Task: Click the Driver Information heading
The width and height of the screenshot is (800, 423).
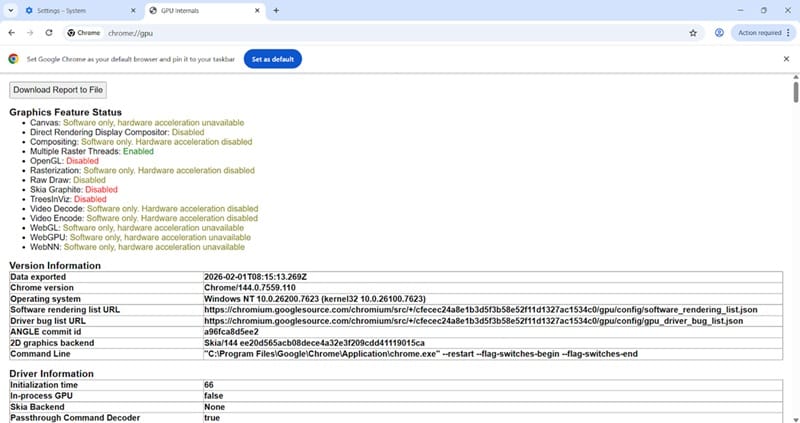Action: pos(52,374)
